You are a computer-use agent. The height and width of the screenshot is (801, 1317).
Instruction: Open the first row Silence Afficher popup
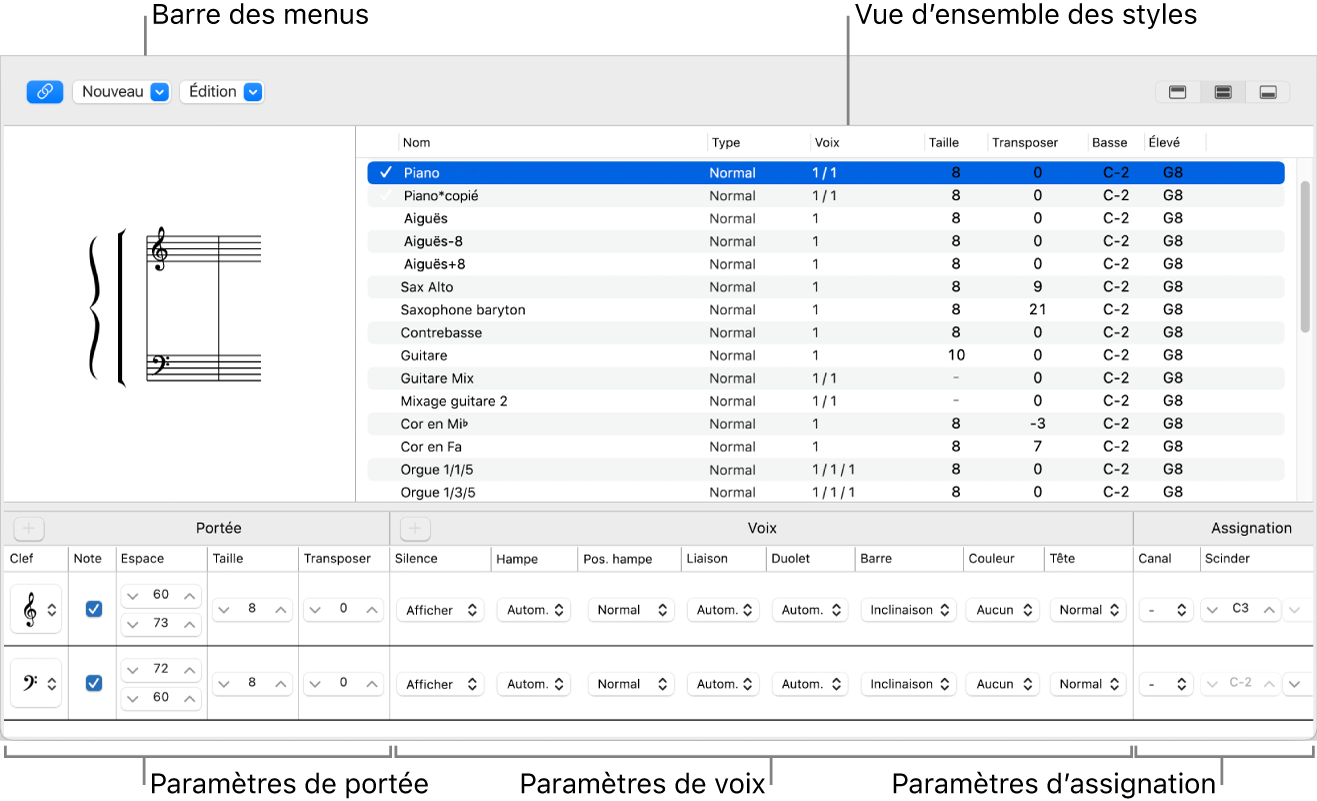click(x=440, y=610)
